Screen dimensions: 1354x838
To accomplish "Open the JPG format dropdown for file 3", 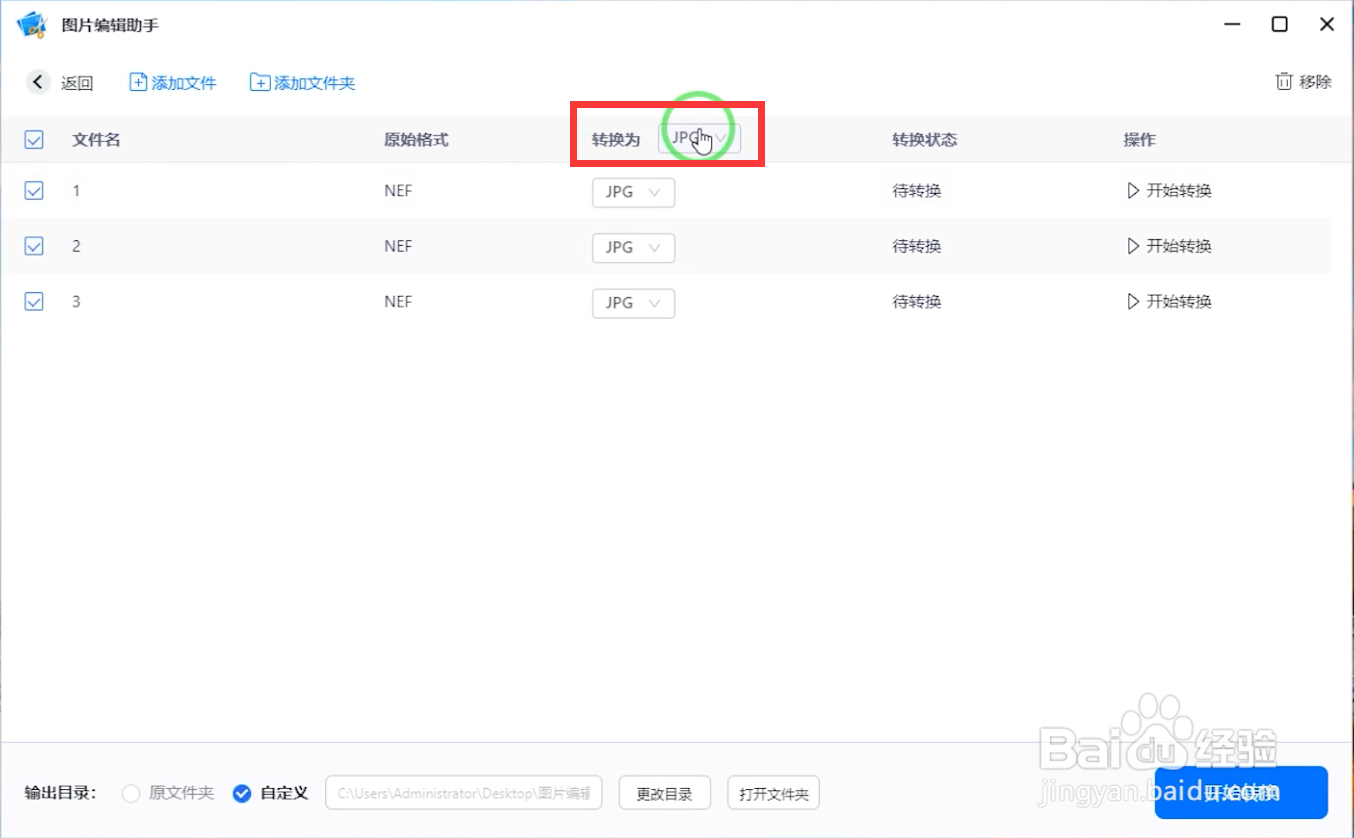I will coord(633,303).
